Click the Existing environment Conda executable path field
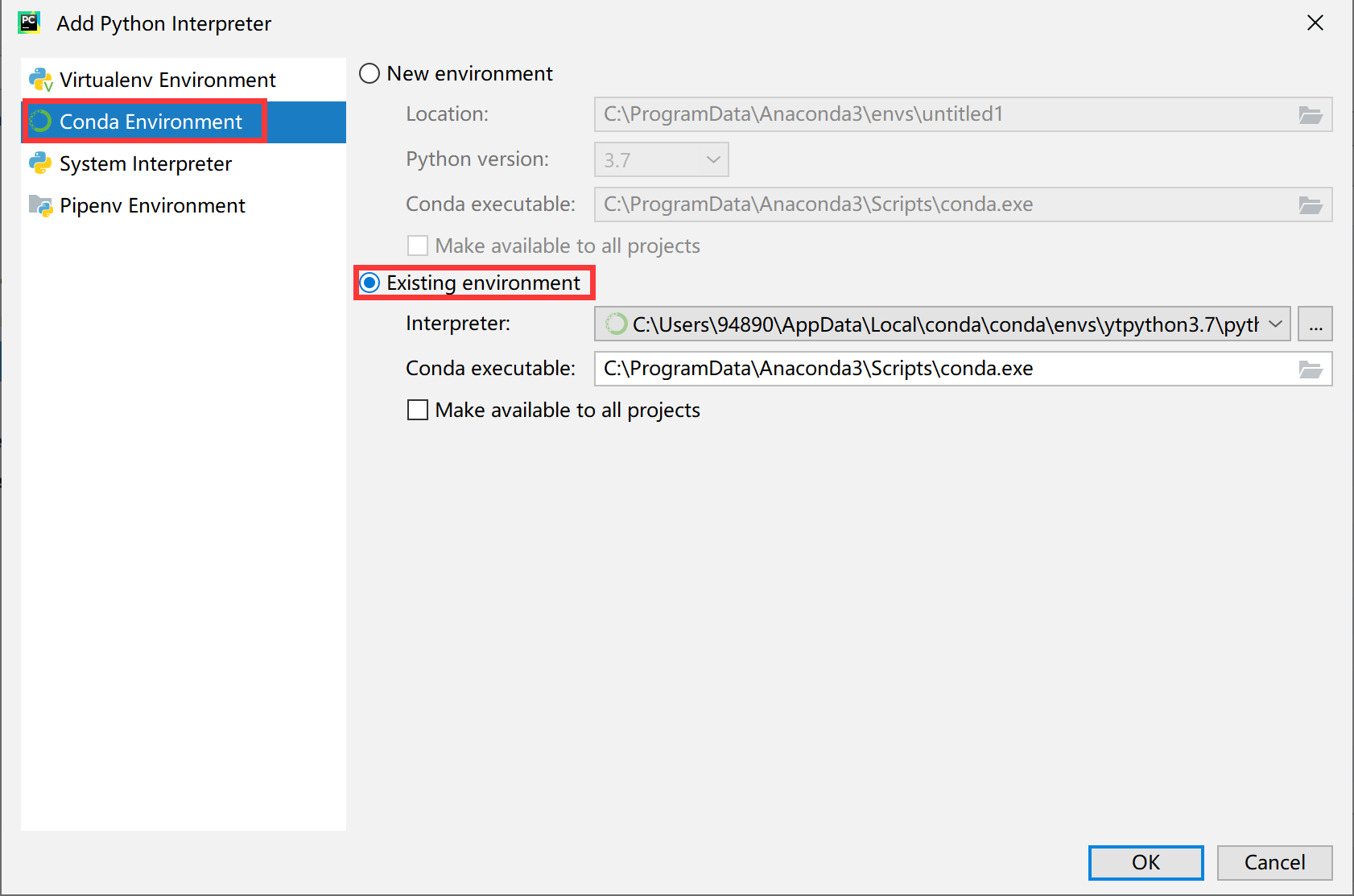This screenshot has width=1354, height=896. (963, 369)
